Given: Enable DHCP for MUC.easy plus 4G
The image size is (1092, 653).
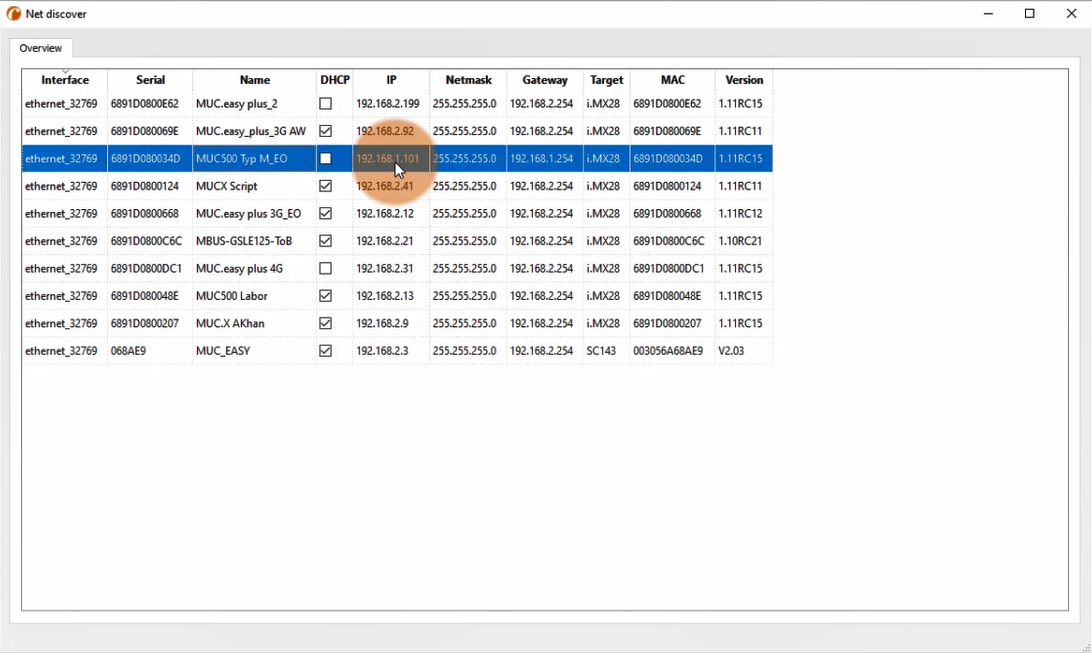Looking at the screenshot, I should pos(325,268).
